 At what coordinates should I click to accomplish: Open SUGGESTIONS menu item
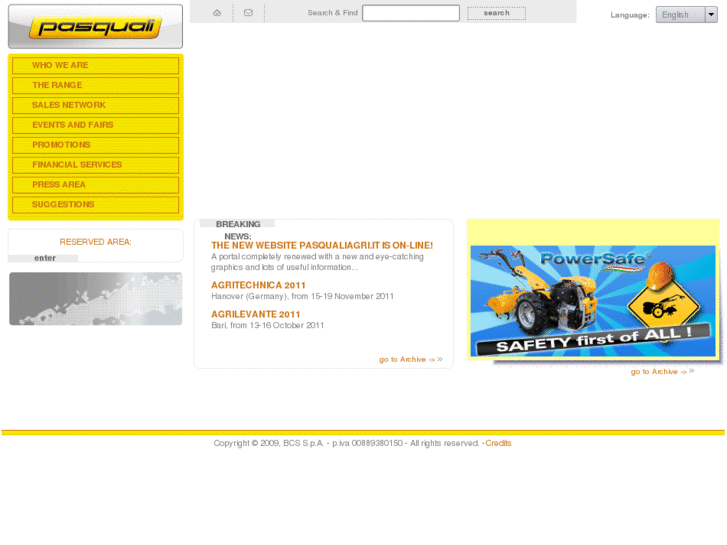click(96, 205)
